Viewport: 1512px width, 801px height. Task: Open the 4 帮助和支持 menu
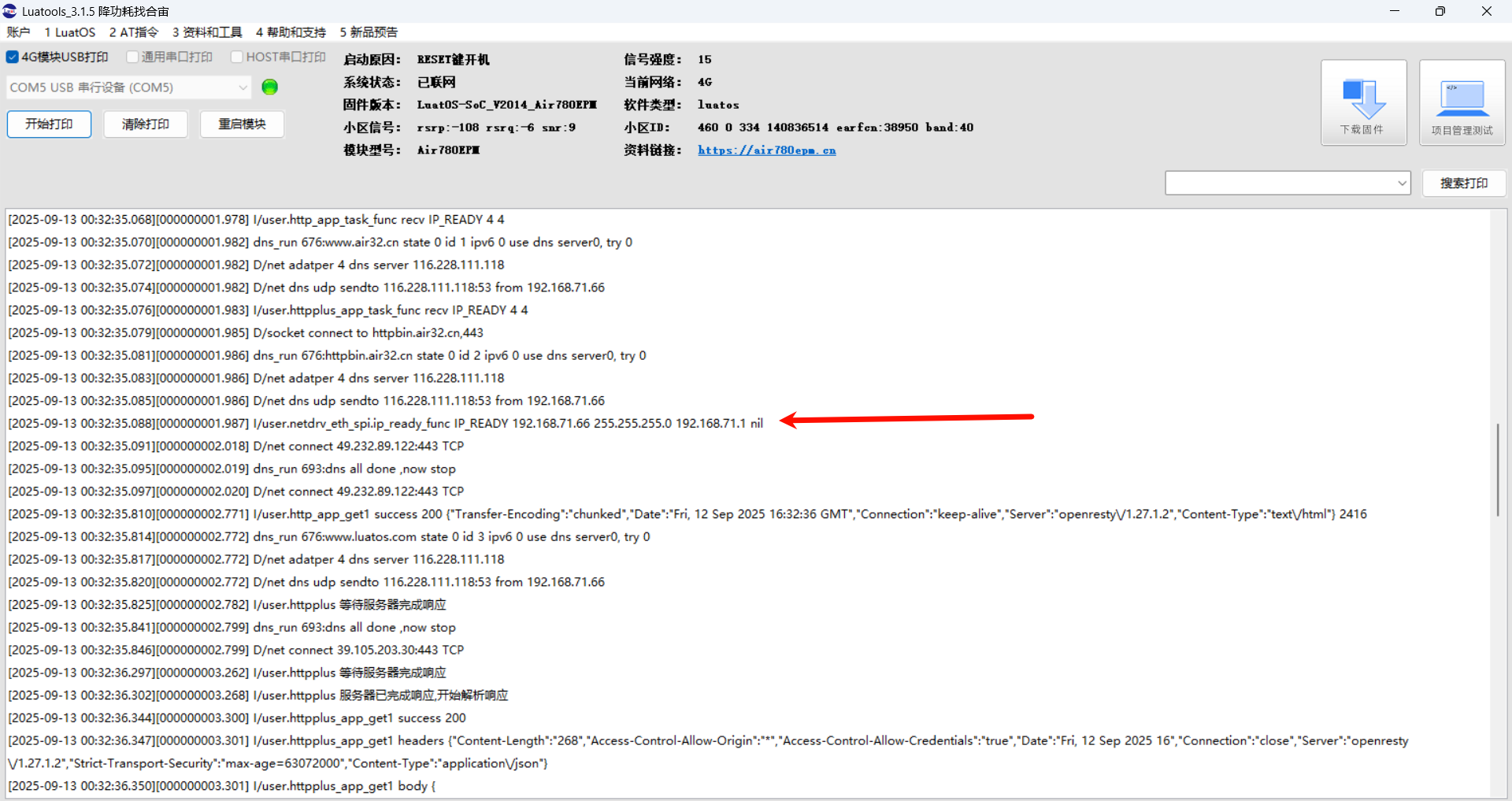[291, 32]
